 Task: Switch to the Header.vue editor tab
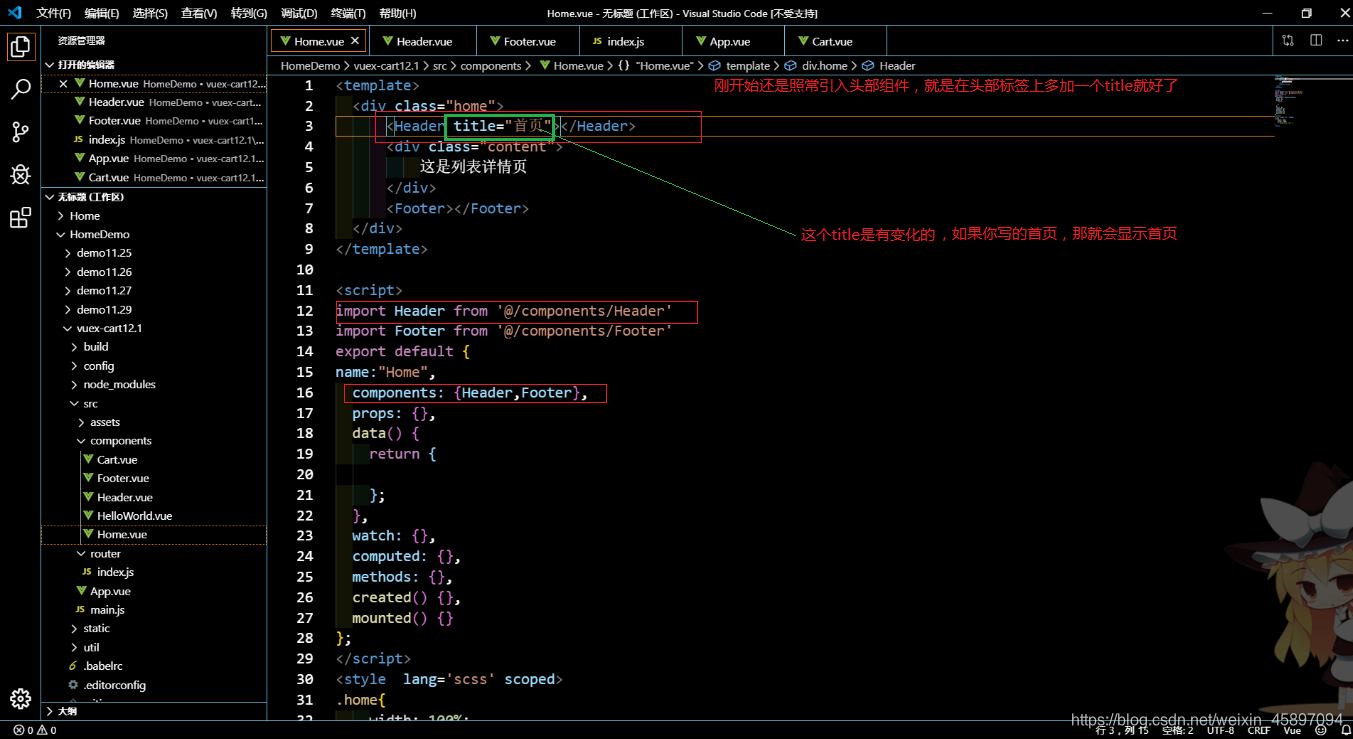point(423,41)
